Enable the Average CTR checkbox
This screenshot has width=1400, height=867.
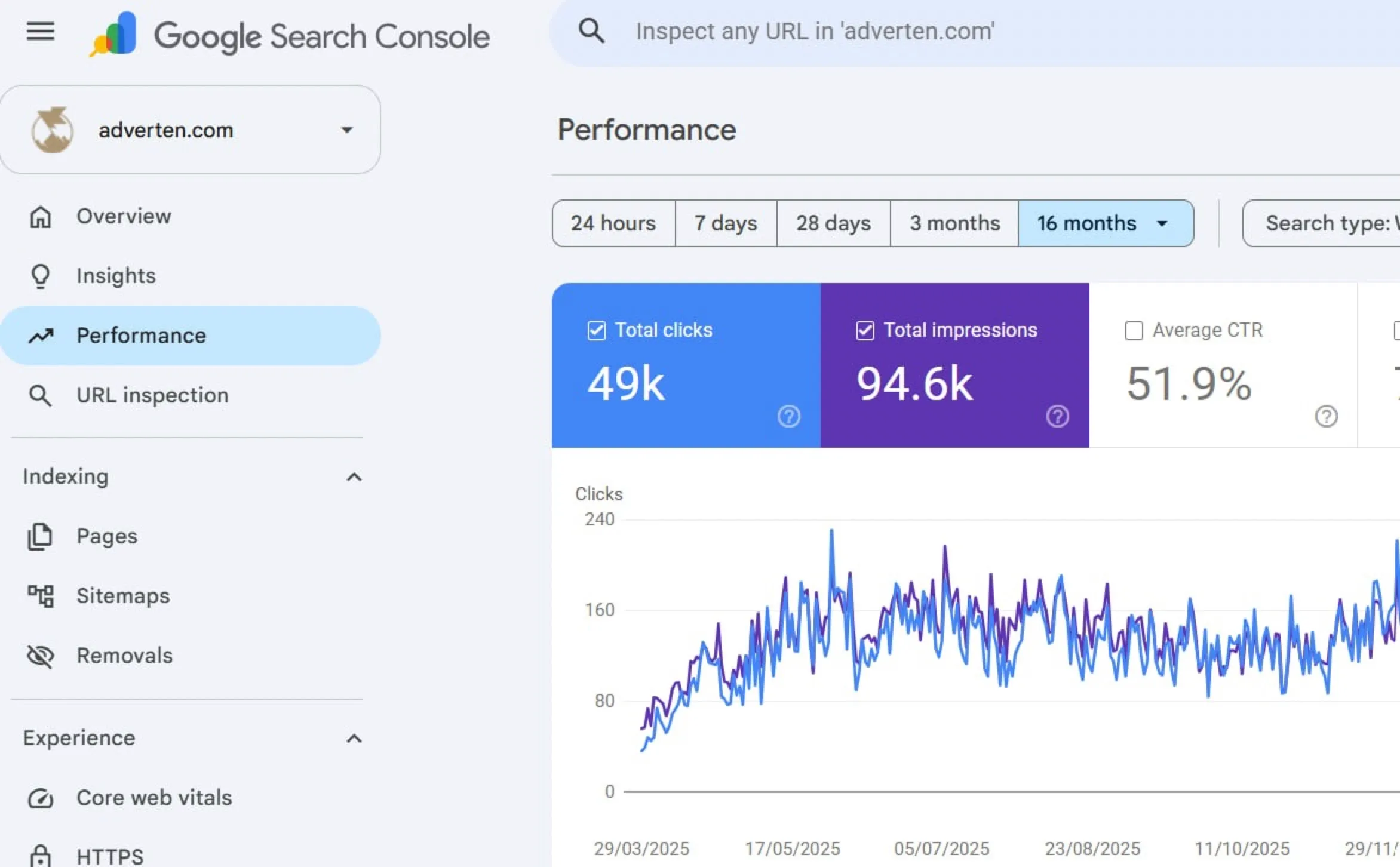[x=1134, y=330]
